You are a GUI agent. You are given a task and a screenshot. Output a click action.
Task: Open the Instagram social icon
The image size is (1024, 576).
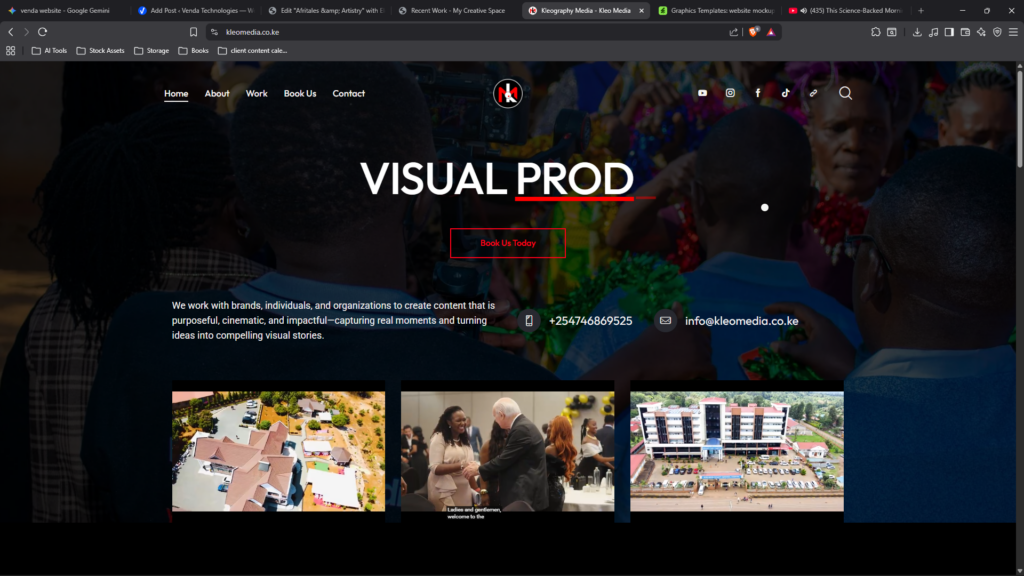click(730, 93)
